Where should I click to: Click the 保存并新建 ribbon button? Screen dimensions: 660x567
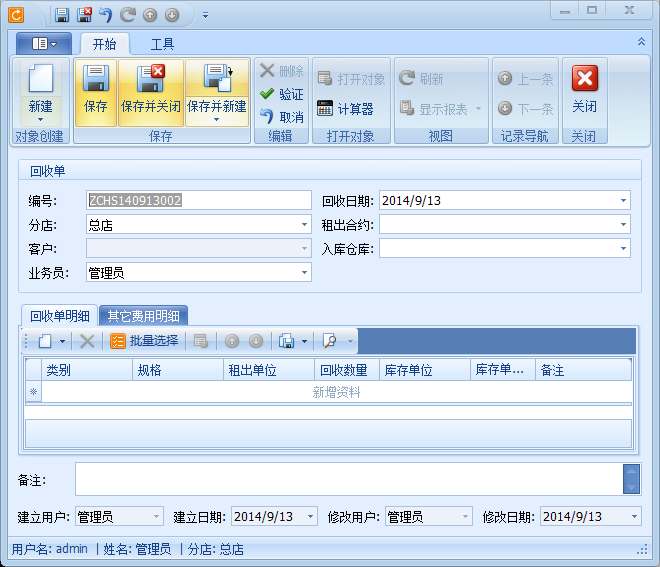[217, 93]
